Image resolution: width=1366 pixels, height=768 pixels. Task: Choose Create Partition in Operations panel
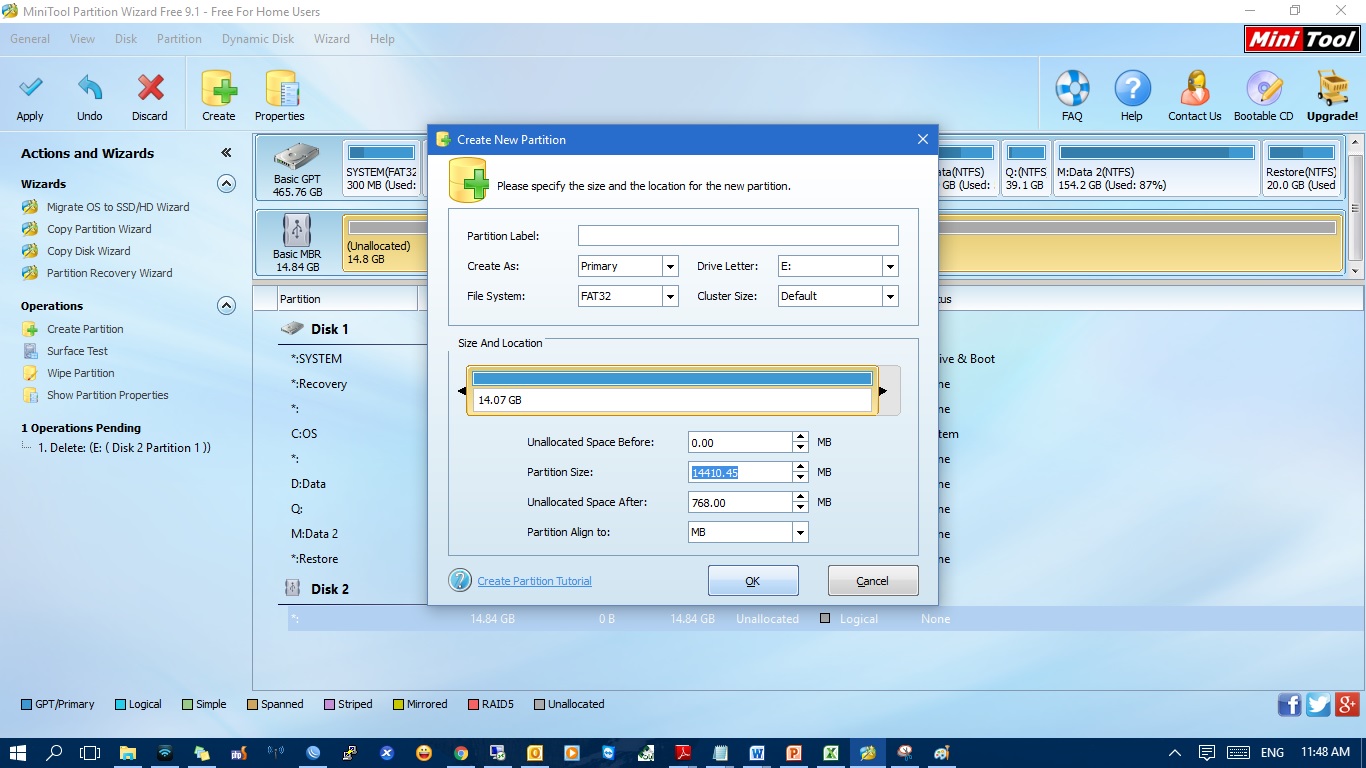point(85,329)
